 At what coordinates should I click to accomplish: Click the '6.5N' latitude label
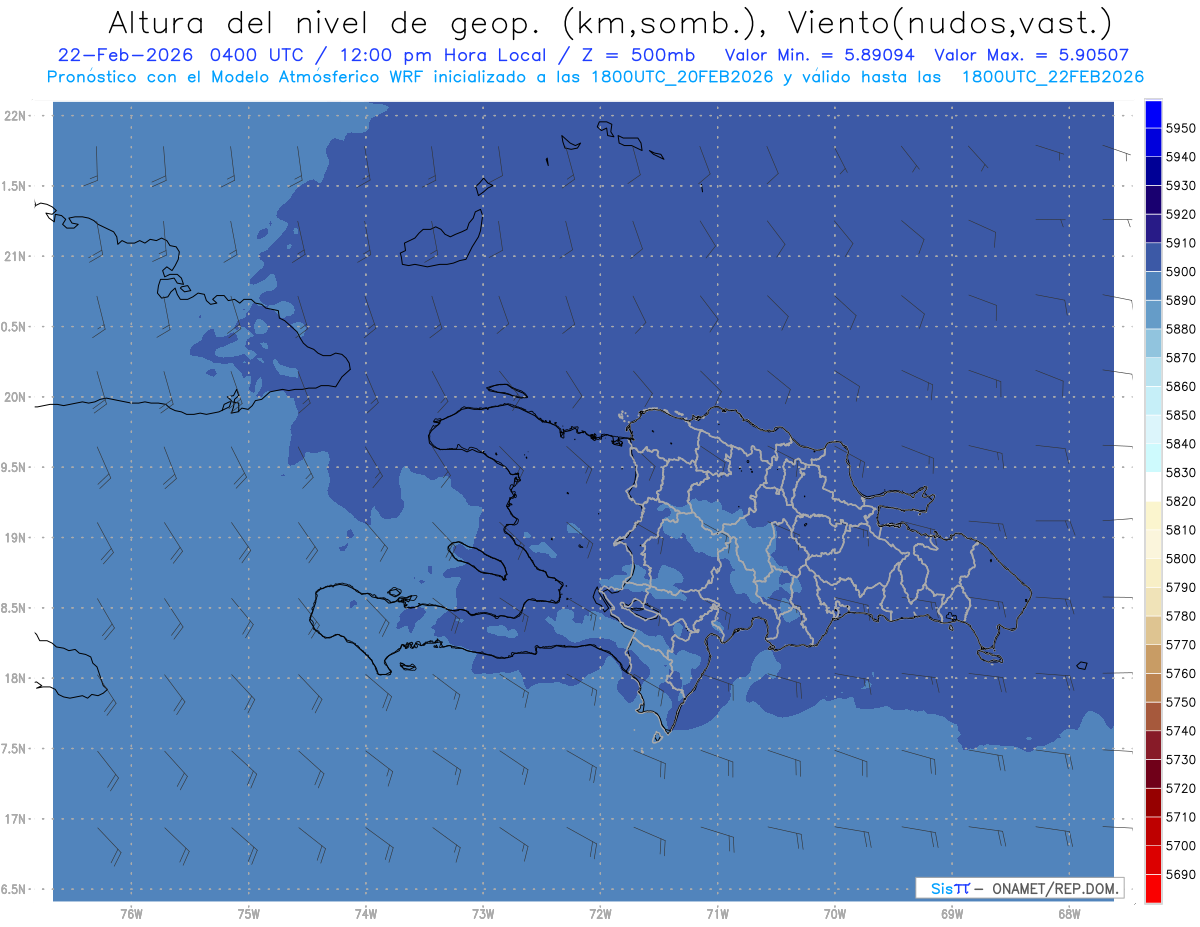pyautogui.click(x=14, y=889)
